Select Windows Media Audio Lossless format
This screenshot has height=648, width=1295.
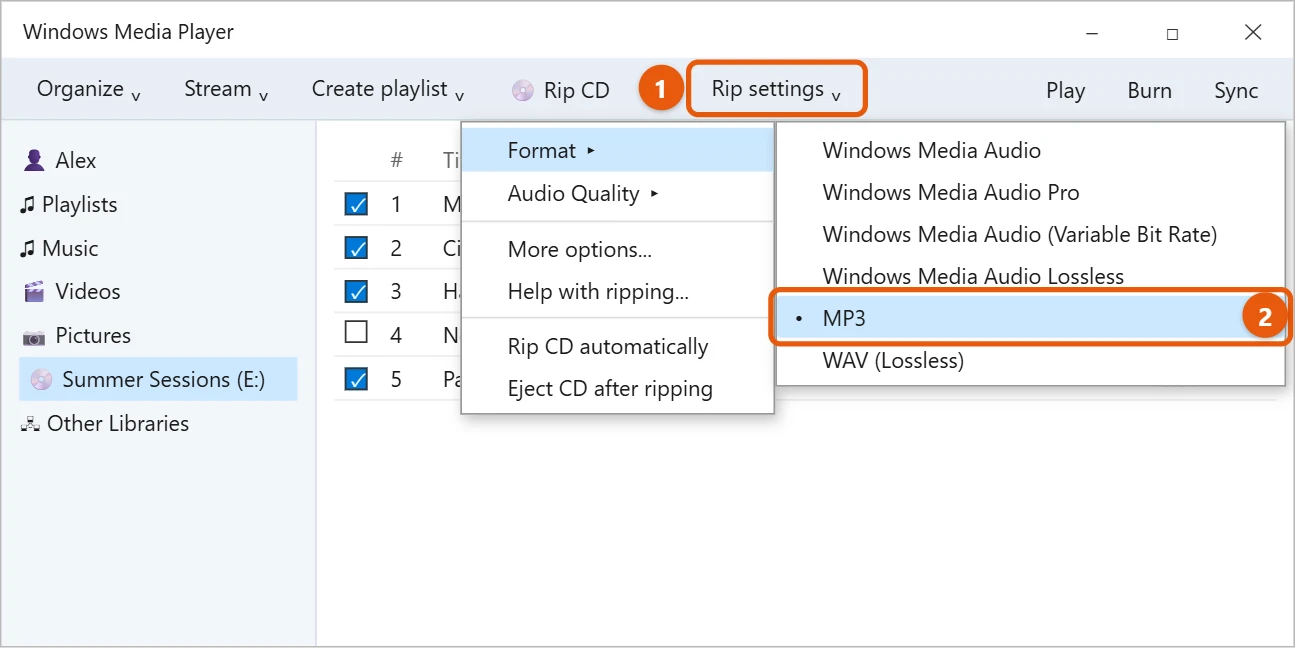(x=1030, y=276)
